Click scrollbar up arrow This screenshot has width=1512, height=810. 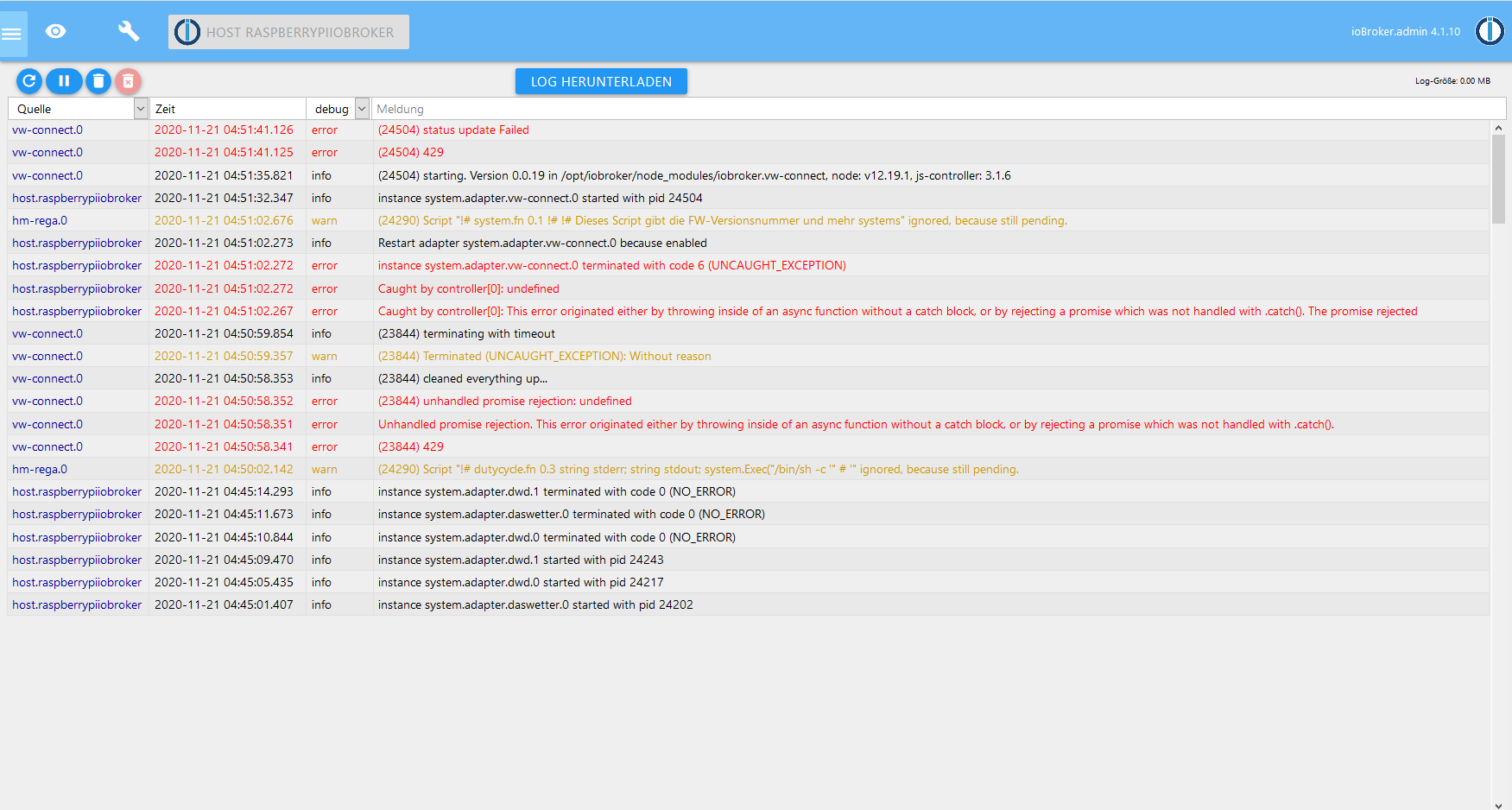point(1498,128)
